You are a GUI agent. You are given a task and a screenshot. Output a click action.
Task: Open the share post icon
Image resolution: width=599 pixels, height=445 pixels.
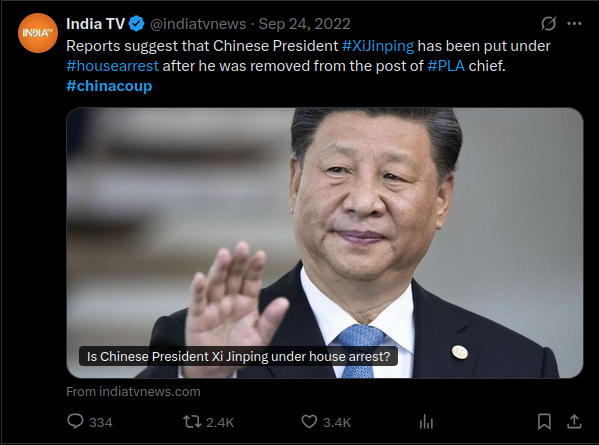574,421
